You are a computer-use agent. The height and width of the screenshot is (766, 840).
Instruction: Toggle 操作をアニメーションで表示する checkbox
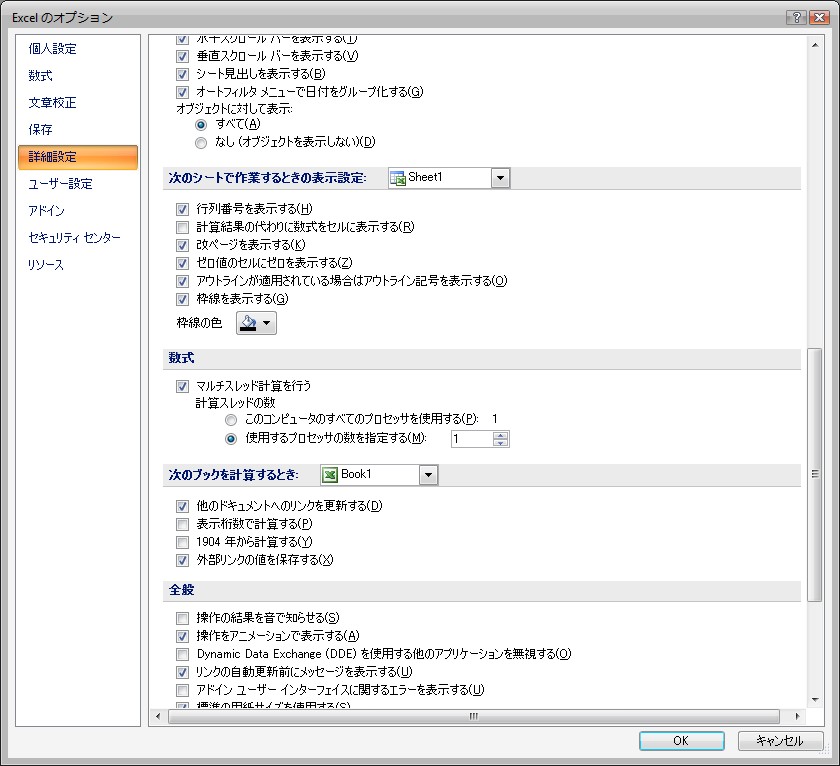tap(182, 636)
